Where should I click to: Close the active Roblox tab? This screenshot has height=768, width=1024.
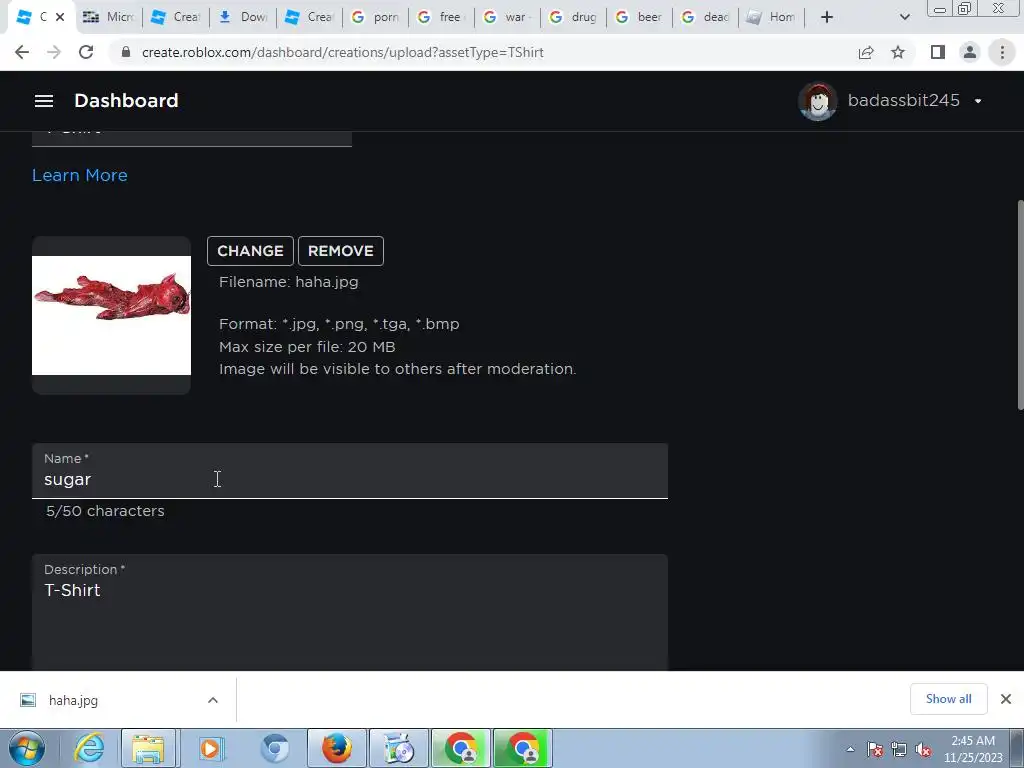coord(60,17)
